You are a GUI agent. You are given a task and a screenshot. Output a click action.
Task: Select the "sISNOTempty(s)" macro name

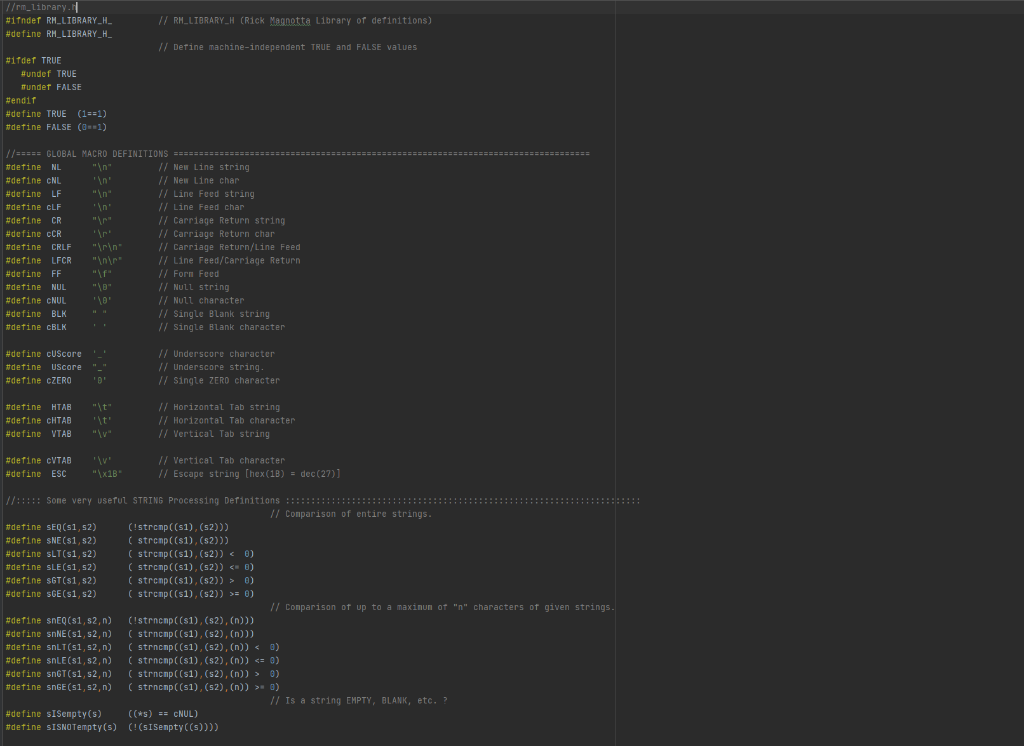[82, 728]
